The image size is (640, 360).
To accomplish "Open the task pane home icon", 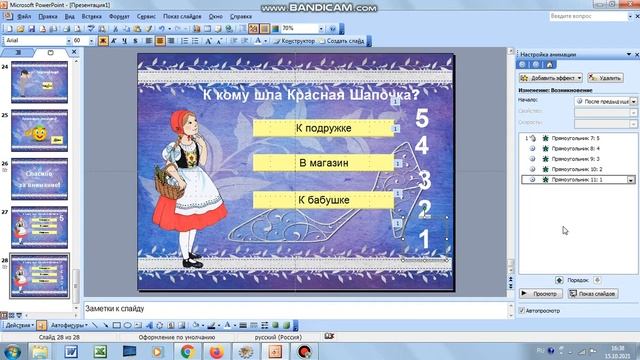I will (549, 64).
